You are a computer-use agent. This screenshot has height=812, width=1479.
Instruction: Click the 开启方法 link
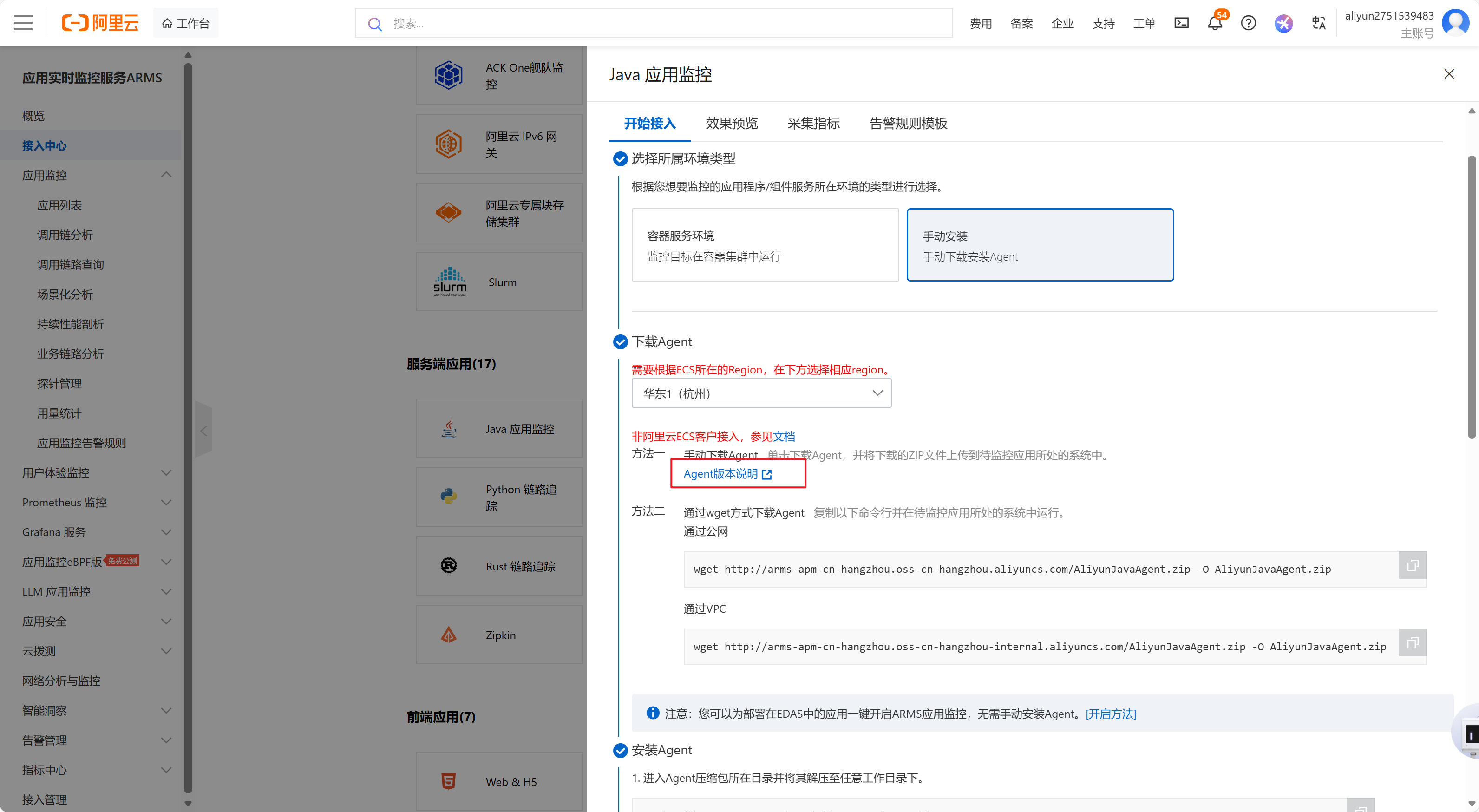click(1110, 714)
